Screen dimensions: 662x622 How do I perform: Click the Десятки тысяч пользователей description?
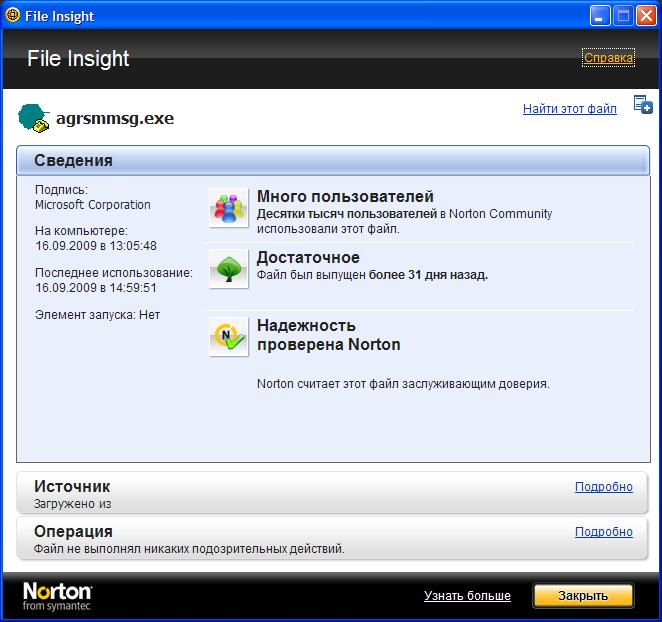pyautogui.click(x=404, y=221)
